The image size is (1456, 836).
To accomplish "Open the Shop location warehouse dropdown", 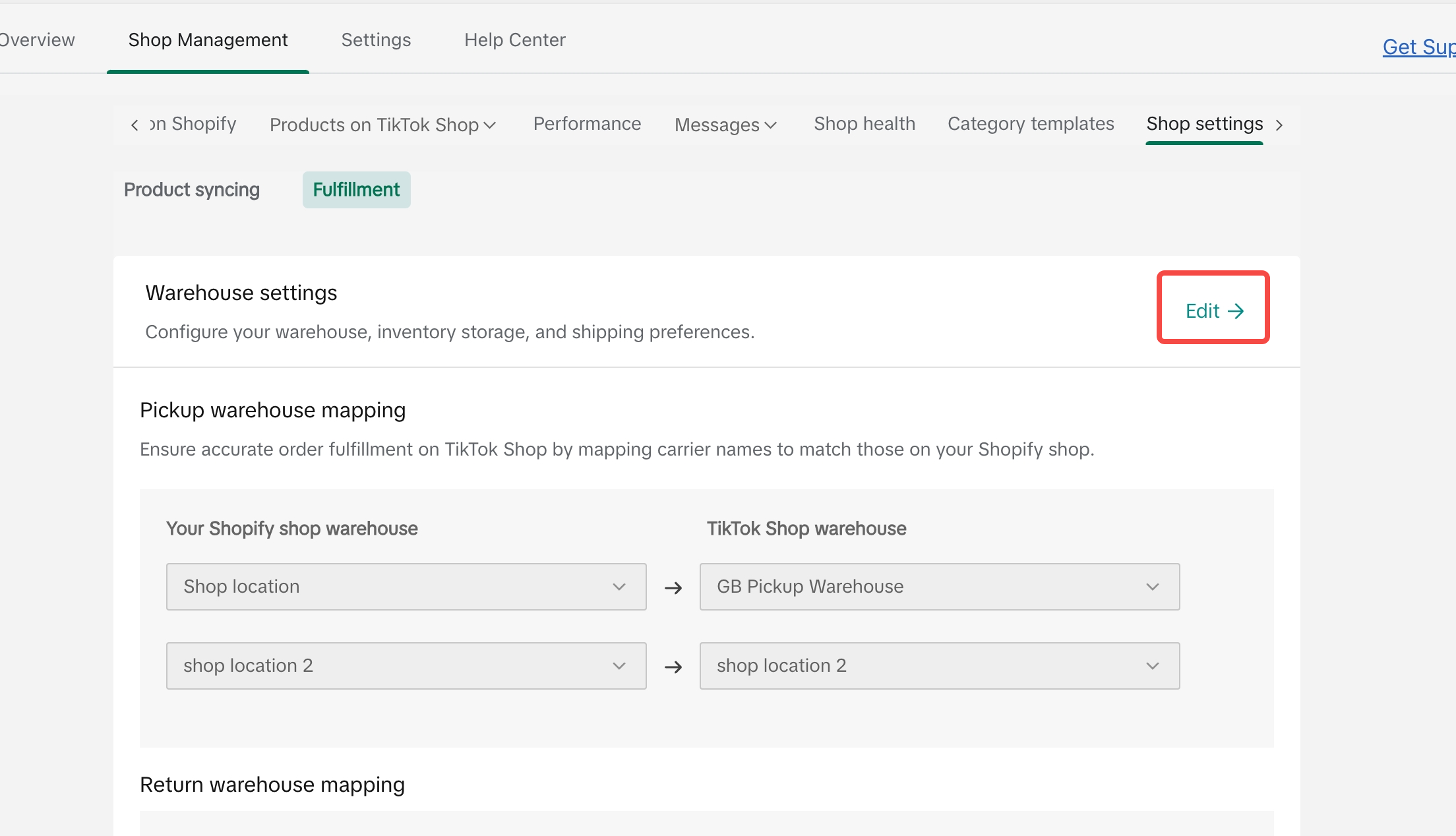I will 406,587.
